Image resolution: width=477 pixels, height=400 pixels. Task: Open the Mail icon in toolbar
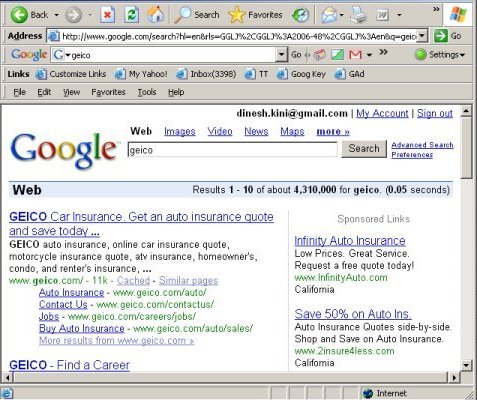[329, 15]
